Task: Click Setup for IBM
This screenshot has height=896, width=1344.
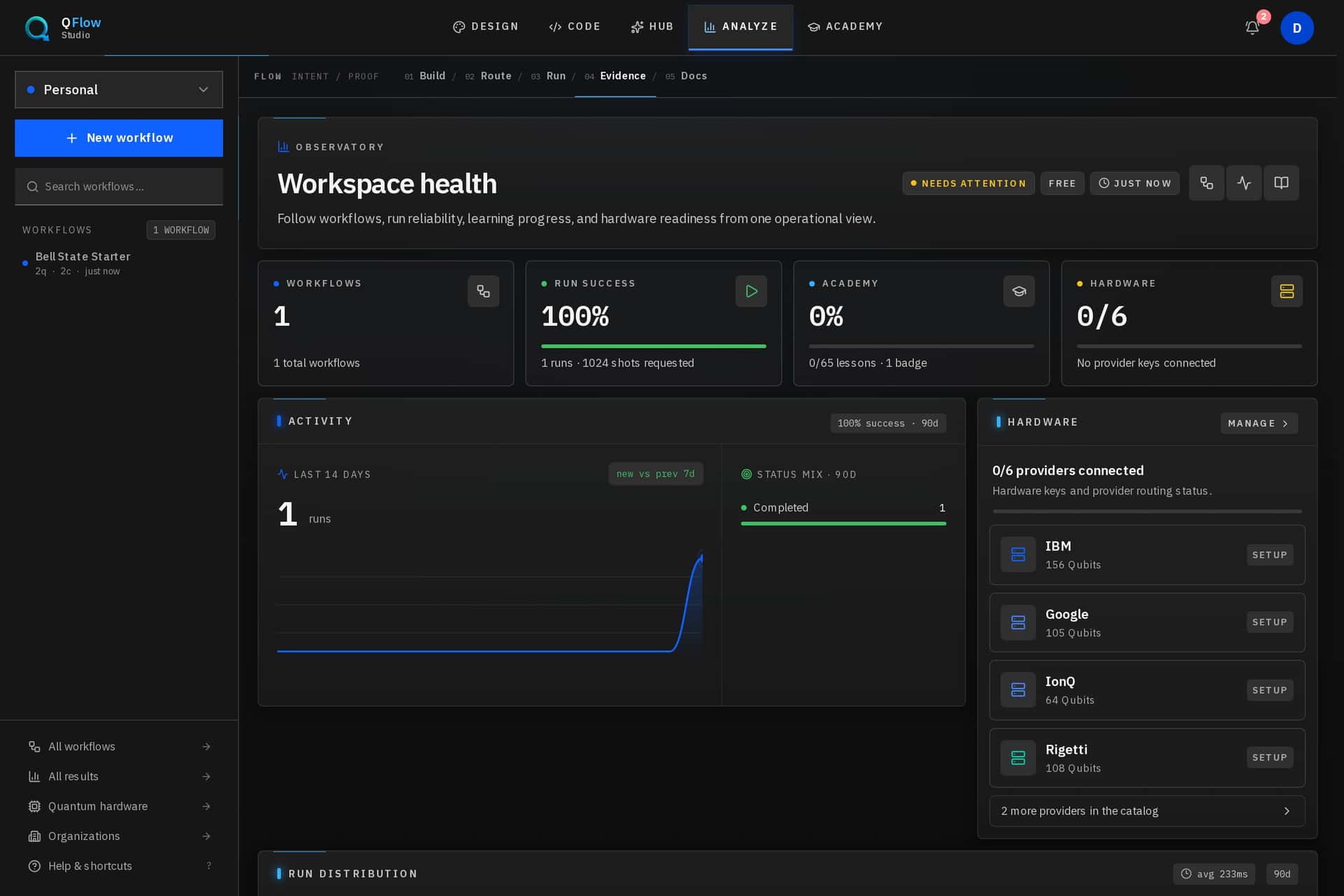Action: [x=1269, y=554]
